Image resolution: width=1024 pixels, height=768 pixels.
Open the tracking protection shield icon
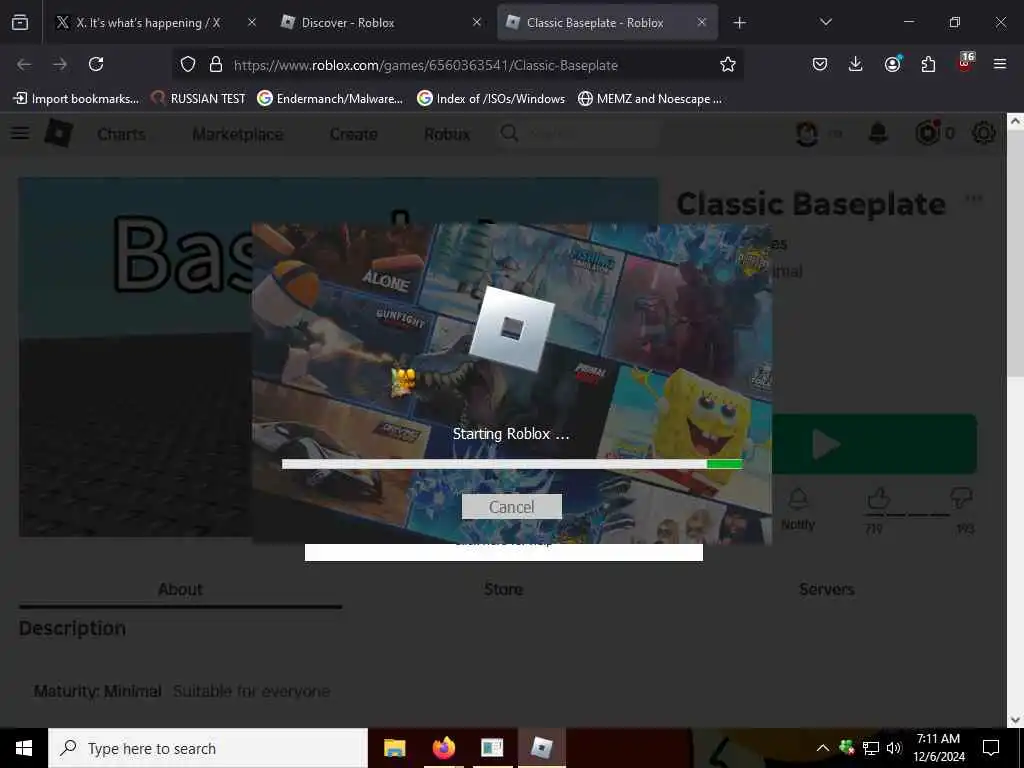coord(188,64)
